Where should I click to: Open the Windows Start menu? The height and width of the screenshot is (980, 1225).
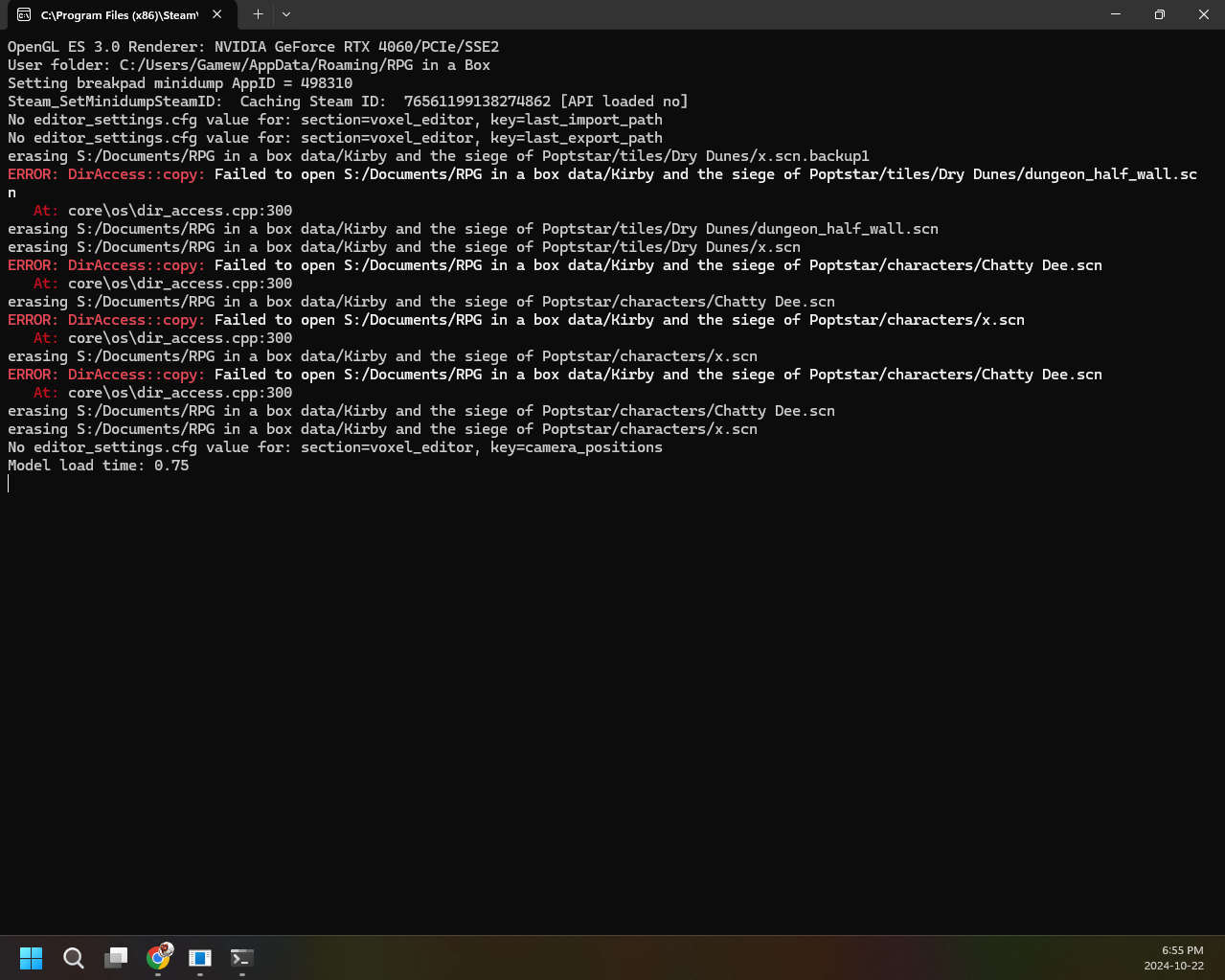[x=31, y=957]
